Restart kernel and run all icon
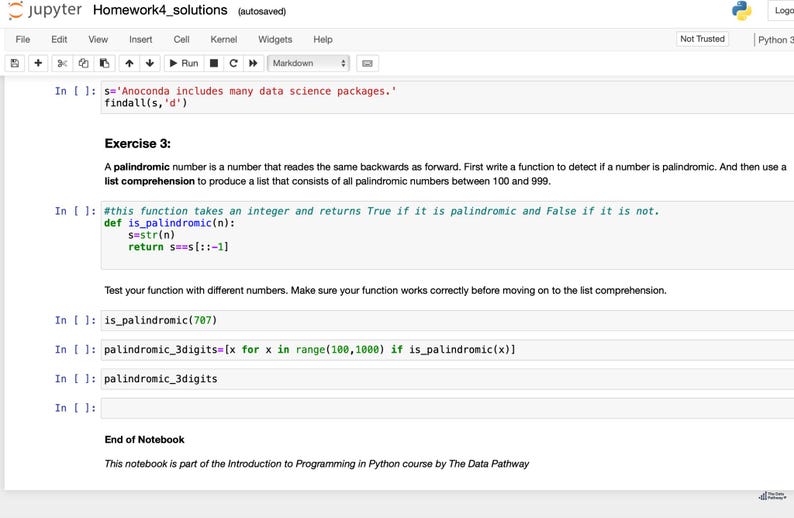The width and height of the screenshot is (794, 518). tap(253, 63)
